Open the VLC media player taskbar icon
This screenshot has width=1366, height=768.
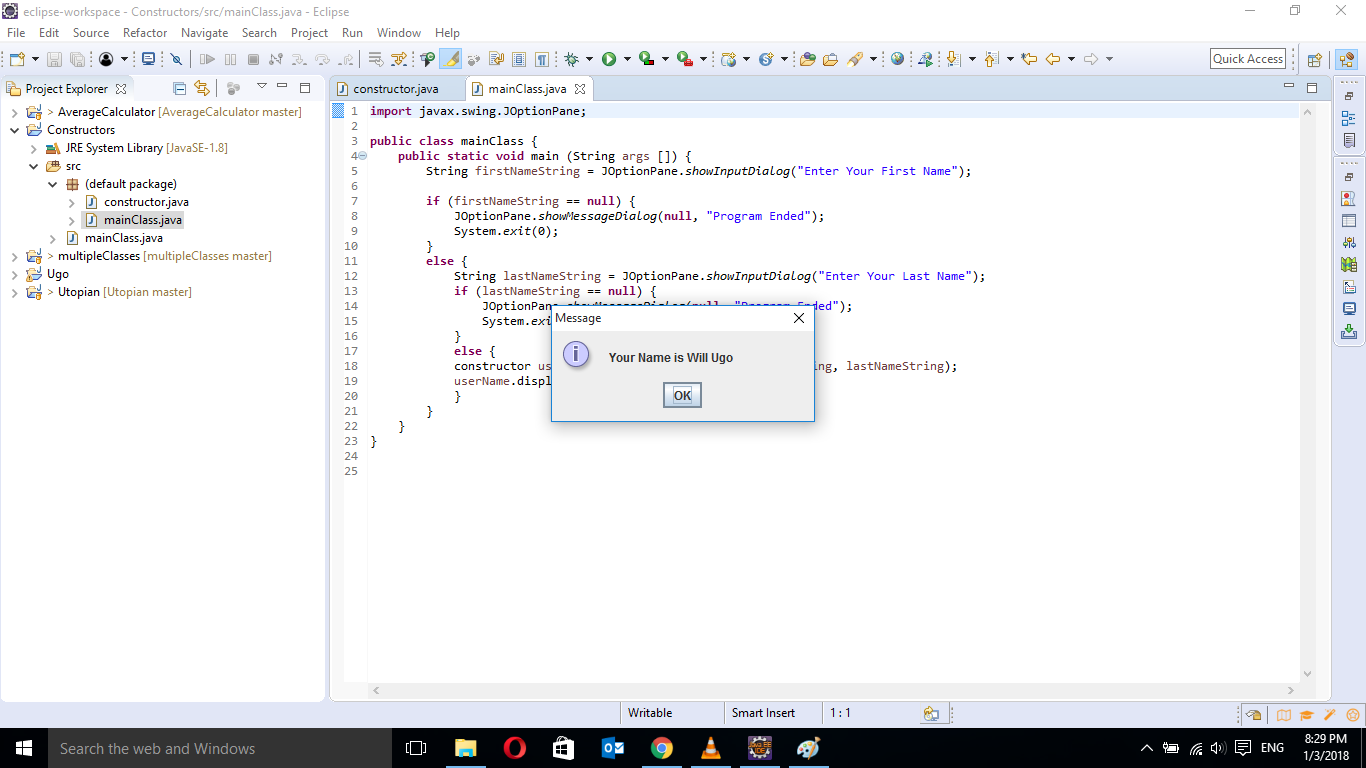point(711,748)
